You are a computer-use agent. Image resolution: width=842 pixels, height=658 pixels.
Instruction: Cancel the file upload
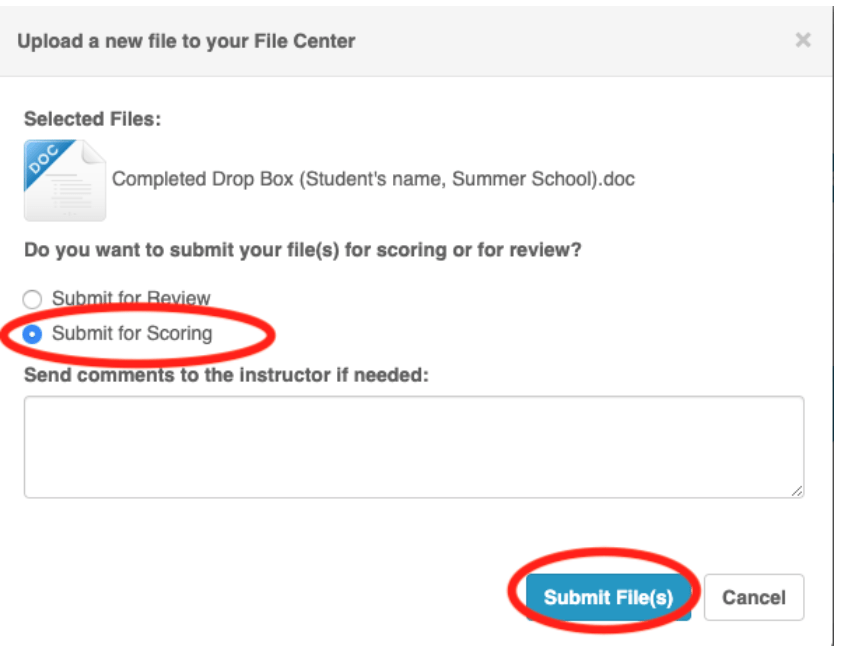click(x=753, y=598)
